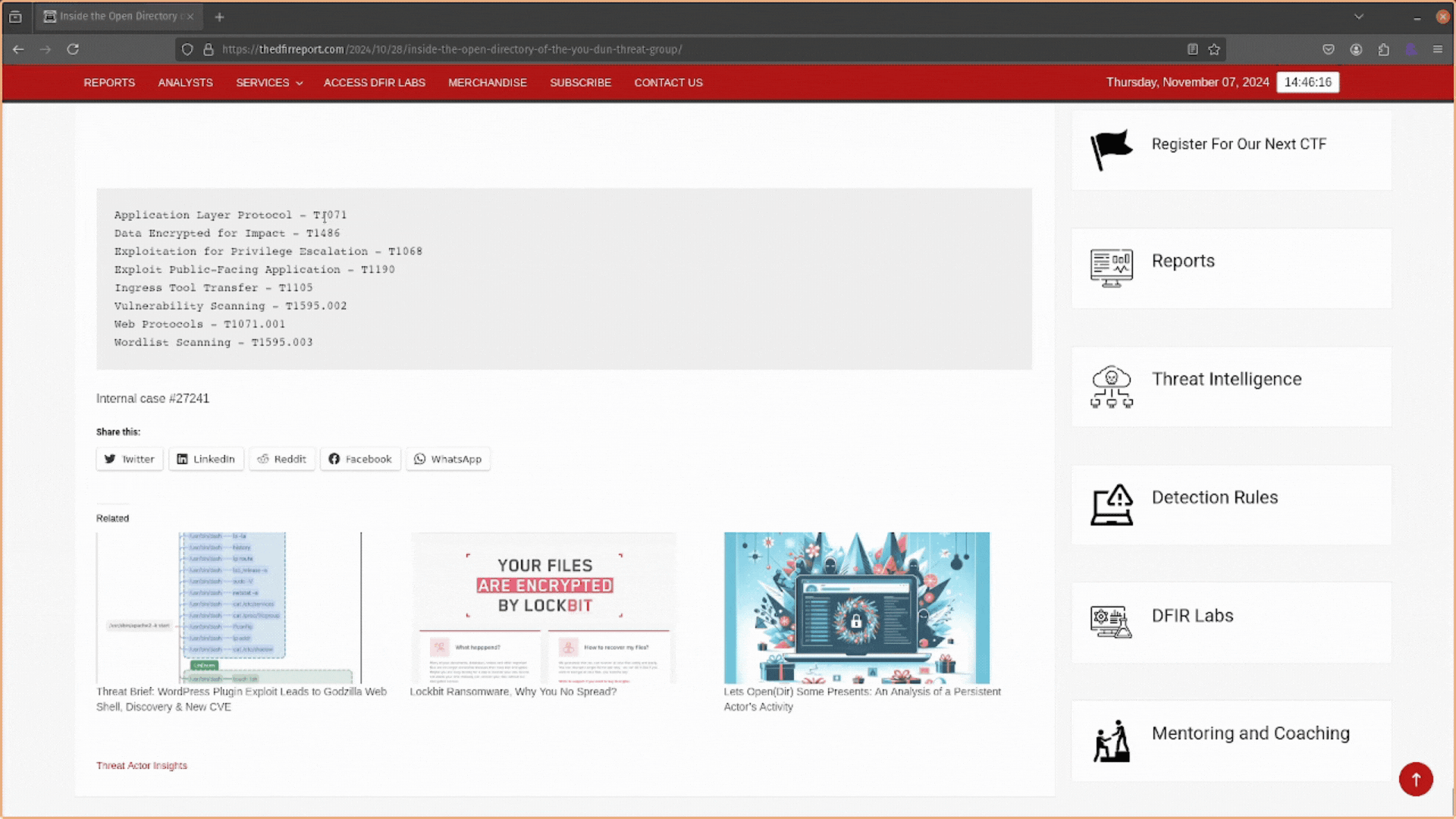Open DFIR Labs section
The height and width of the screenshot is (819, 1456).
click(1193, 615)
